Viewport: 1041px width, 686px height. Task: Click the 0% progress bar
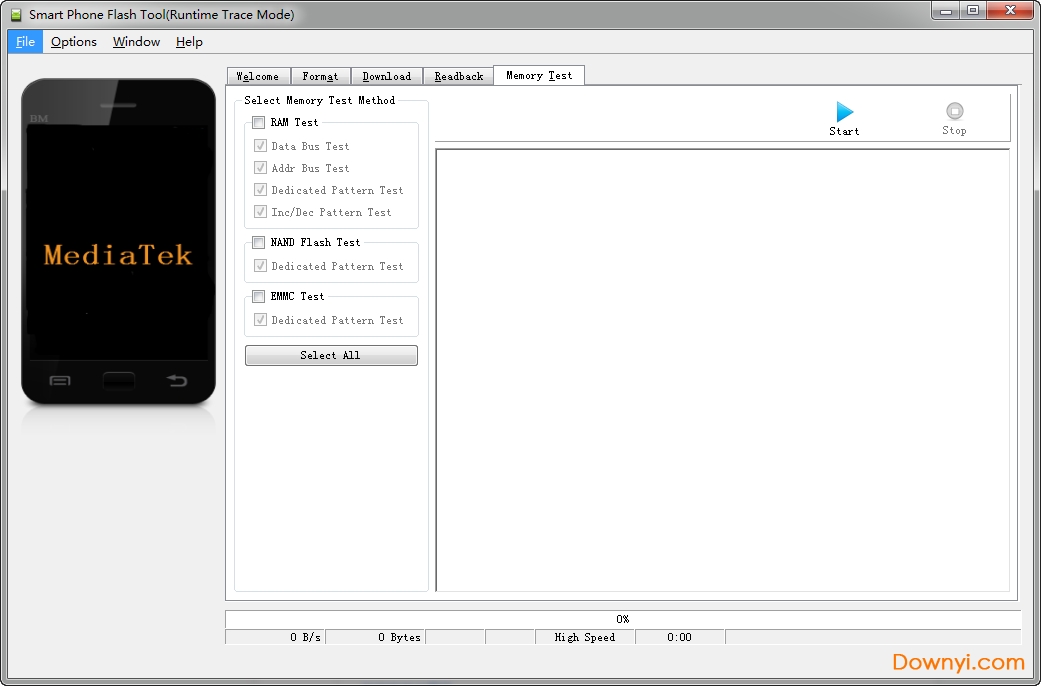(622, 619)
